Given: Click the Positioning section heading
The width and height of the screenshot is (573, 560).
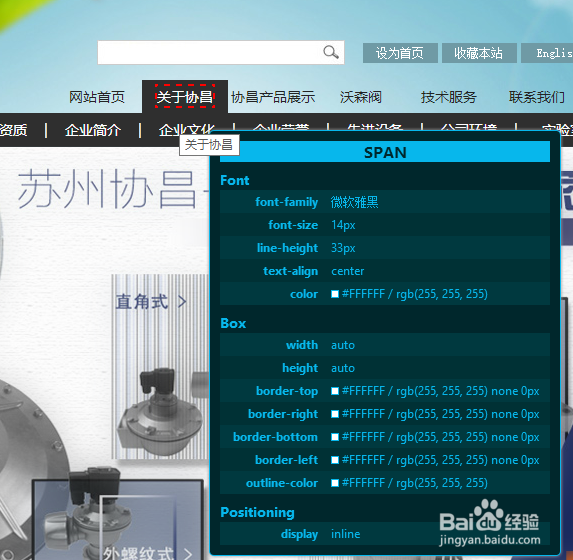Looking at the screenshot, I should [257, 512].
